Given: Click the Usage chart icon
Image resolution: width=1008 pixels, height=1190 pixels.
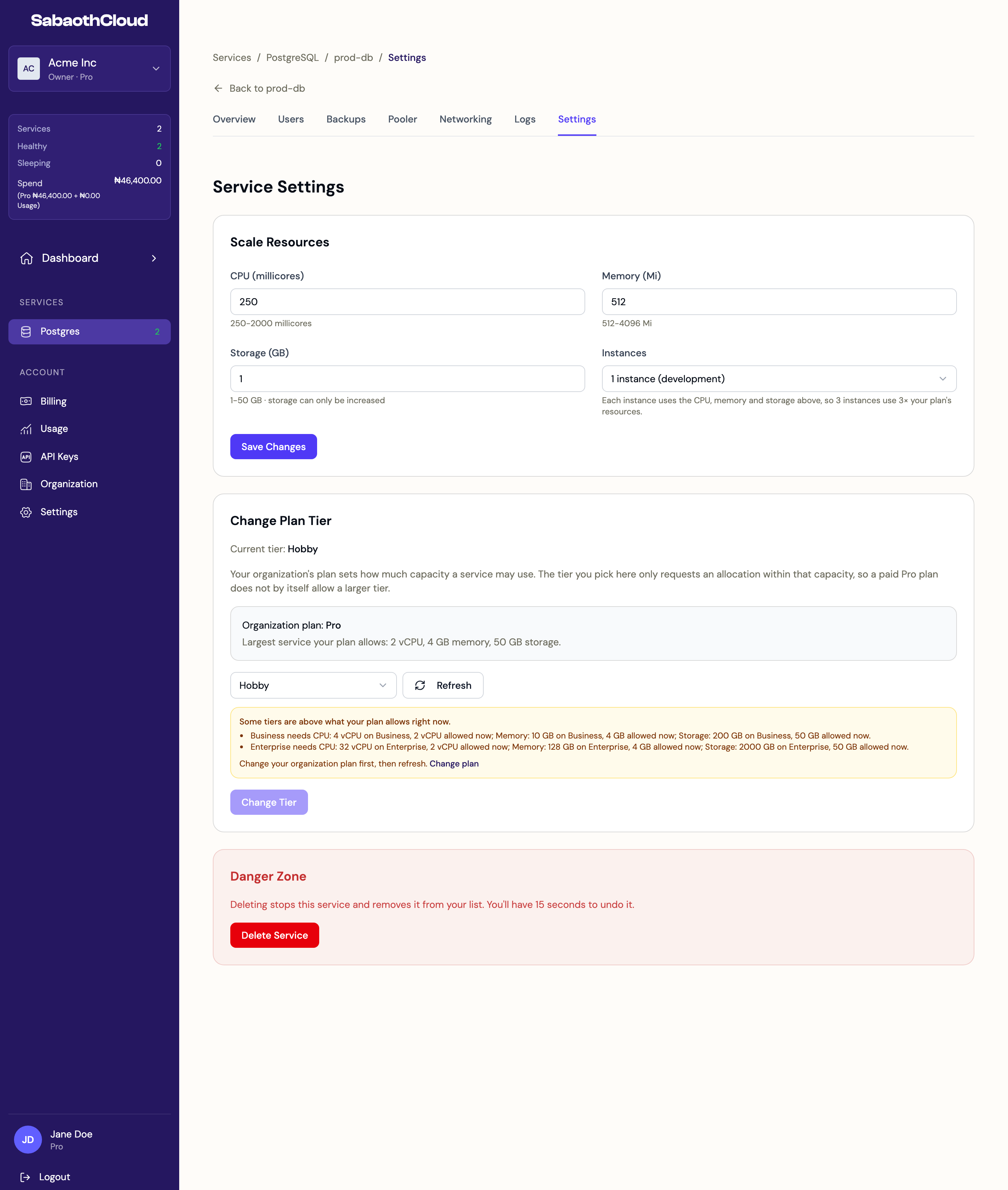Looking at the screenshot, I should pyautogui.click(x=26, y=429).
